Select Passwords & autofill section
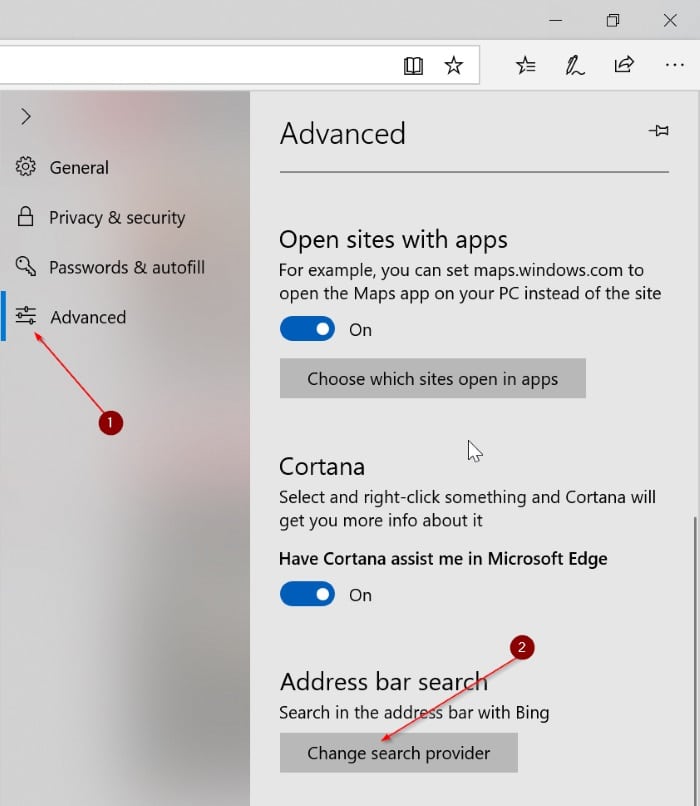This screenshot has height=806, width=700. point(125,267)
